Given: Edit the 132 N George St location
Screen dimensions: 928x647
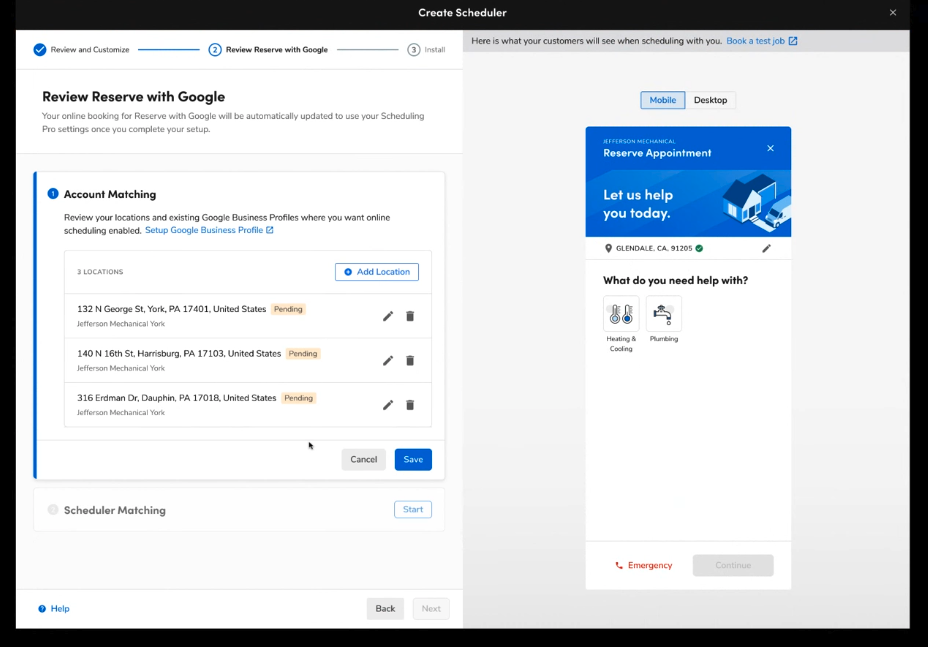Looking at the screenshot, I should (x=388, y=316).
